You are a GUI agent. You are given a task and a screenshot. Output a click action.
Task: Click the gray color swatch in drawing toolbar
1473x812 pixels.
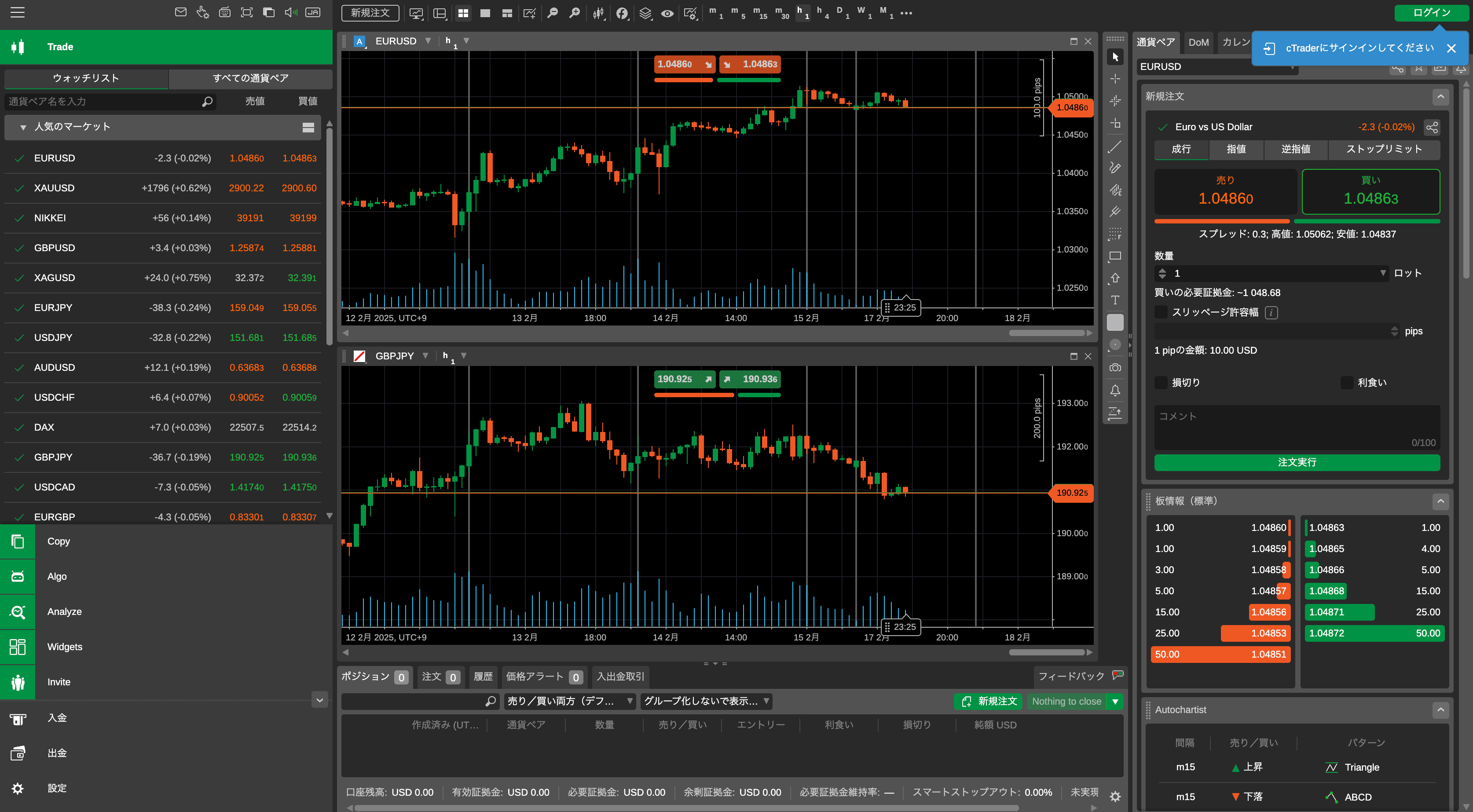pos(1115,323)
